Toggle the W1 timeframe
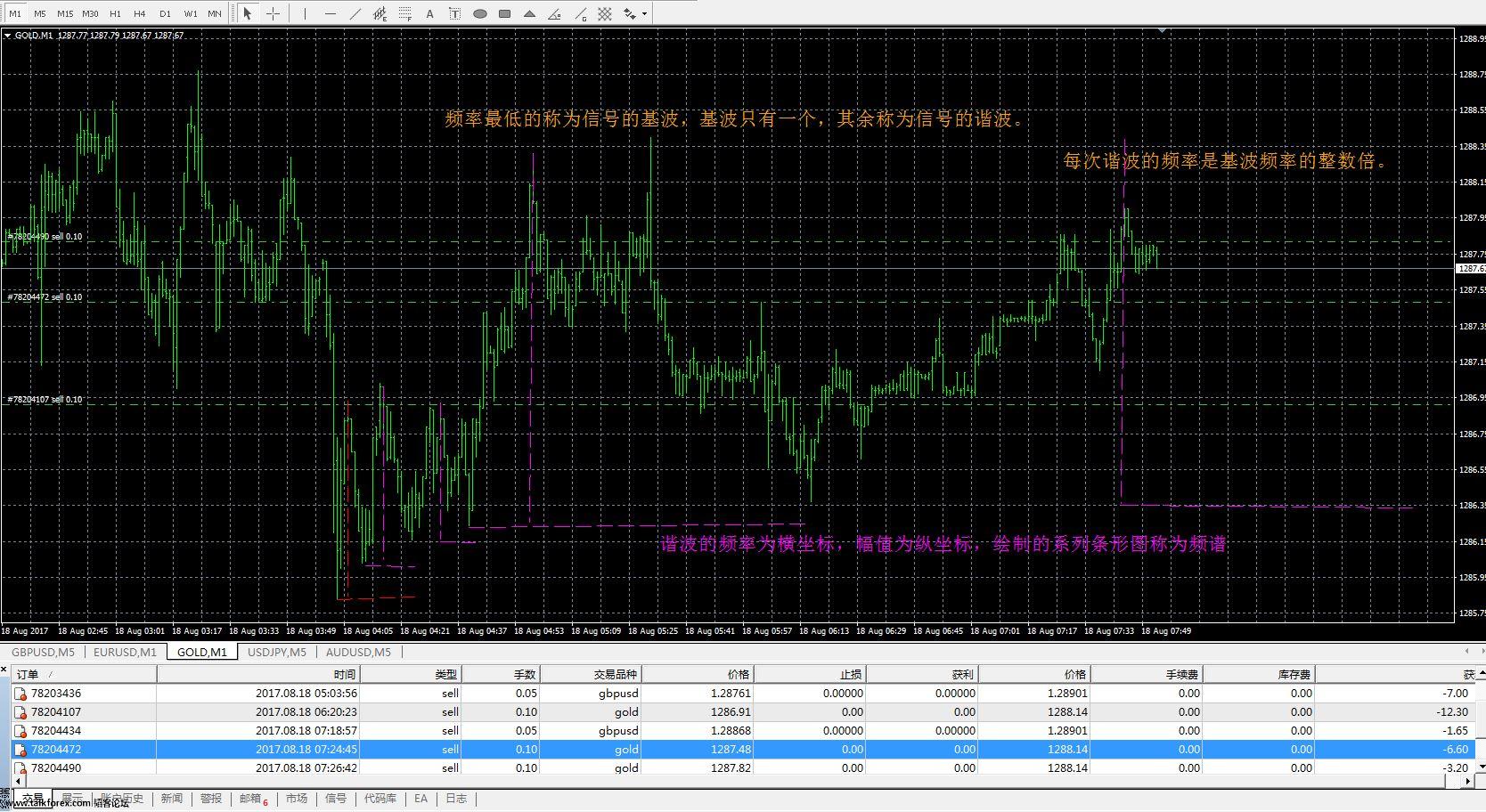1486x812 pixels. tap(191, 13)
